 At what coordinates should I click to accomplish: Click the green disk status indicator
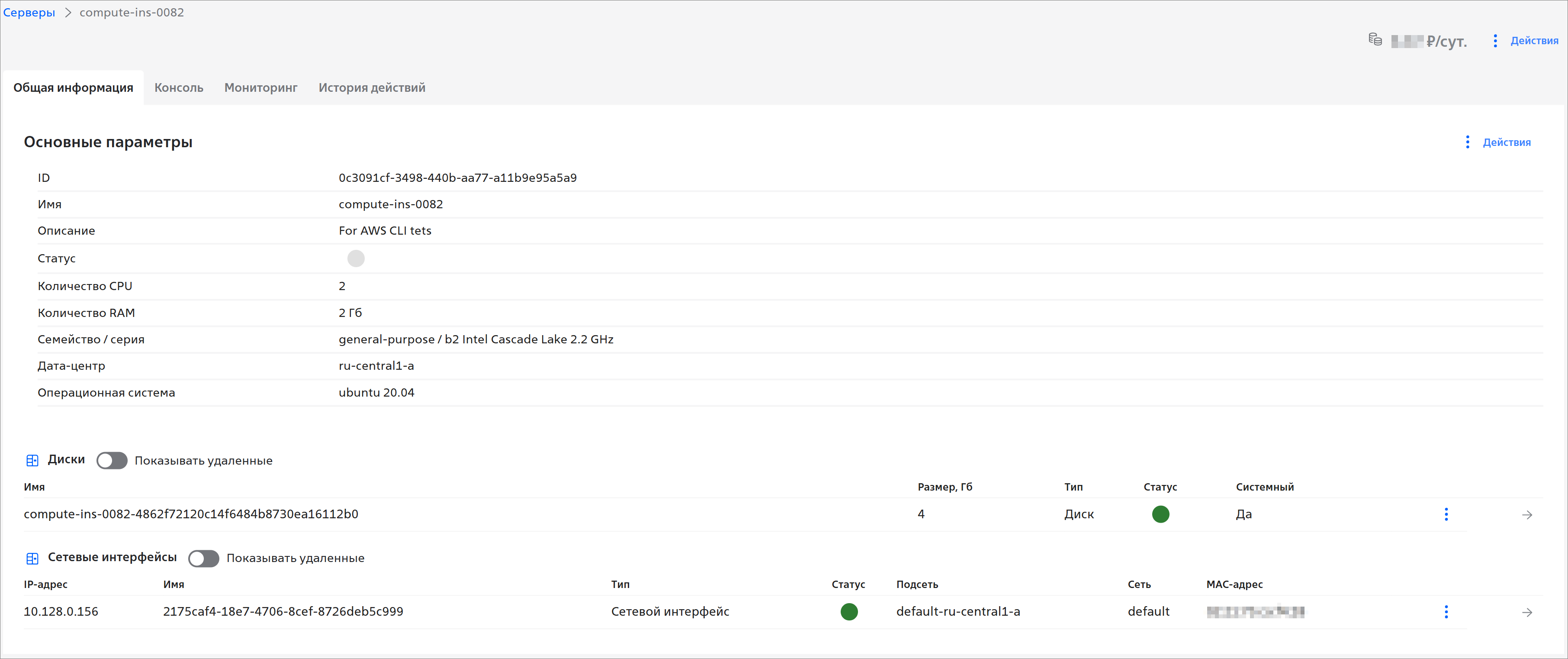click(x=1160, y=515)
